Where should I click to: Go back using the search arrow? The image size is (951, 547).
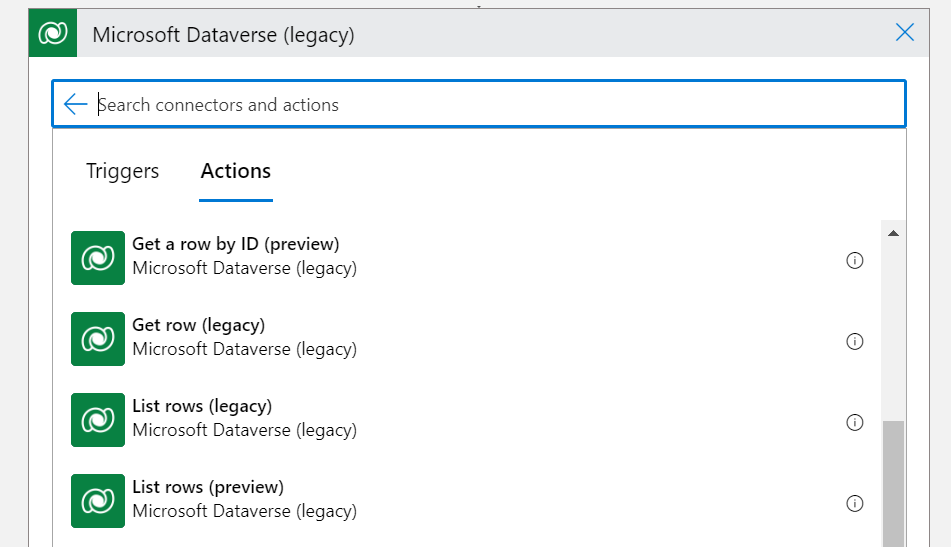point(75,104)
